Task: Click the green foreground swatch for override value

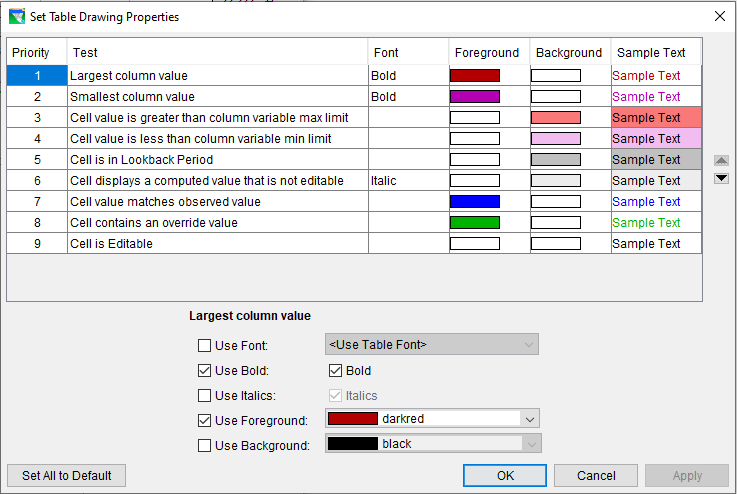Action: (475, 223)
